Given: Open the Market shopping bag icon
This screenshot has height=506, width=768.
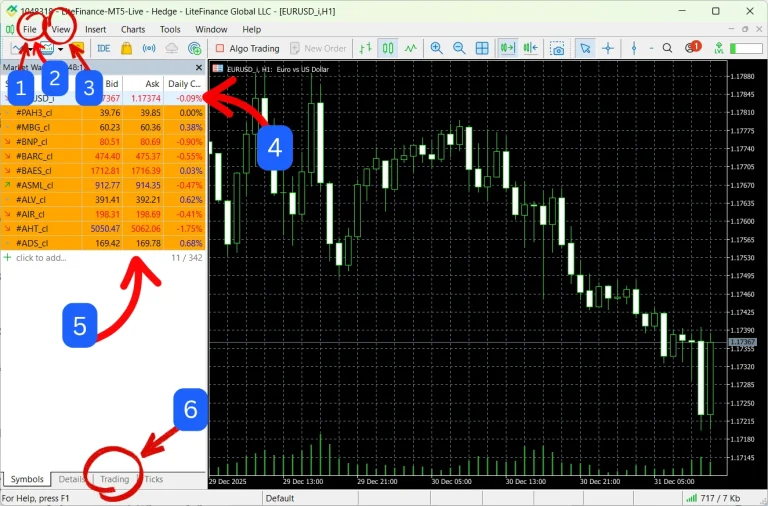Looking at the screenshot, I should (x=126, y=48).
